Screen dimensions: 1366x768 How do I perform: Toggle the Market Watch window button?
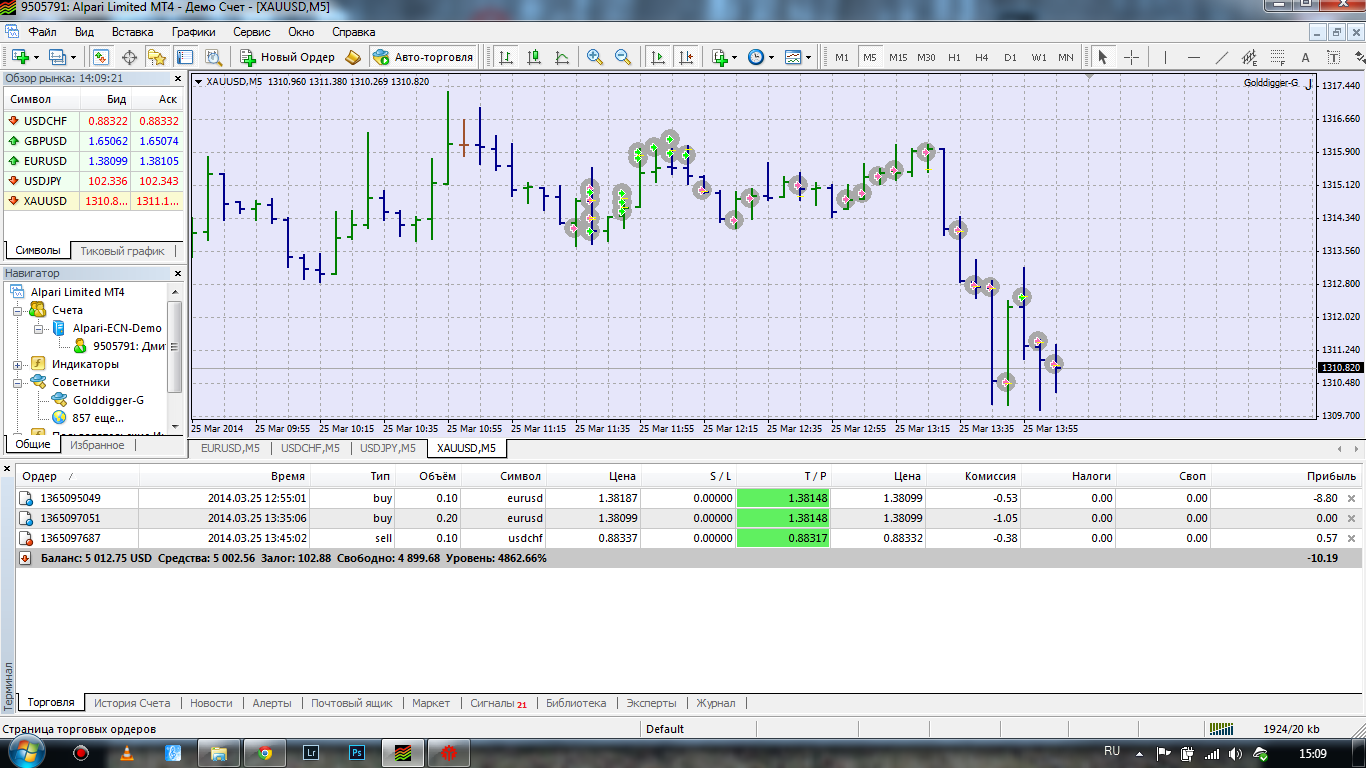[101, 57]
